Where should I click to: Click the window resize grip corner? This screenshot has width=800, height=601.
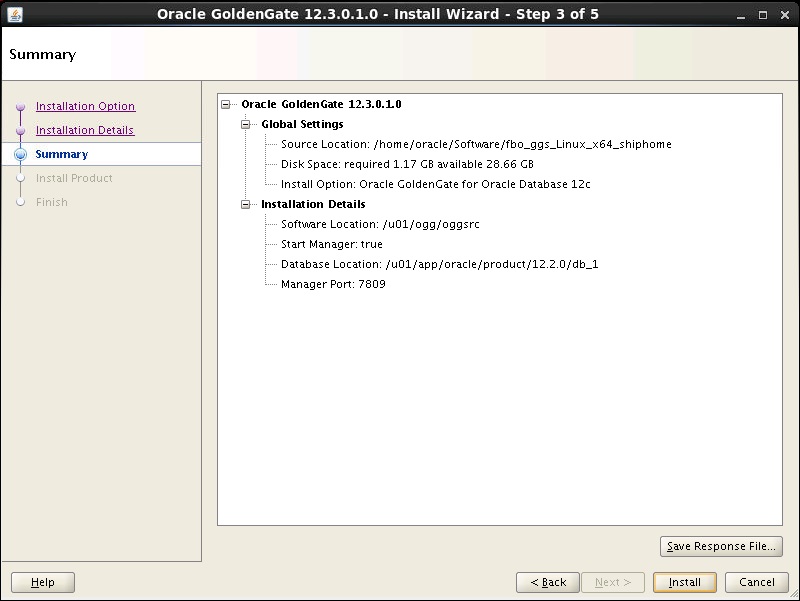point(794,594)
